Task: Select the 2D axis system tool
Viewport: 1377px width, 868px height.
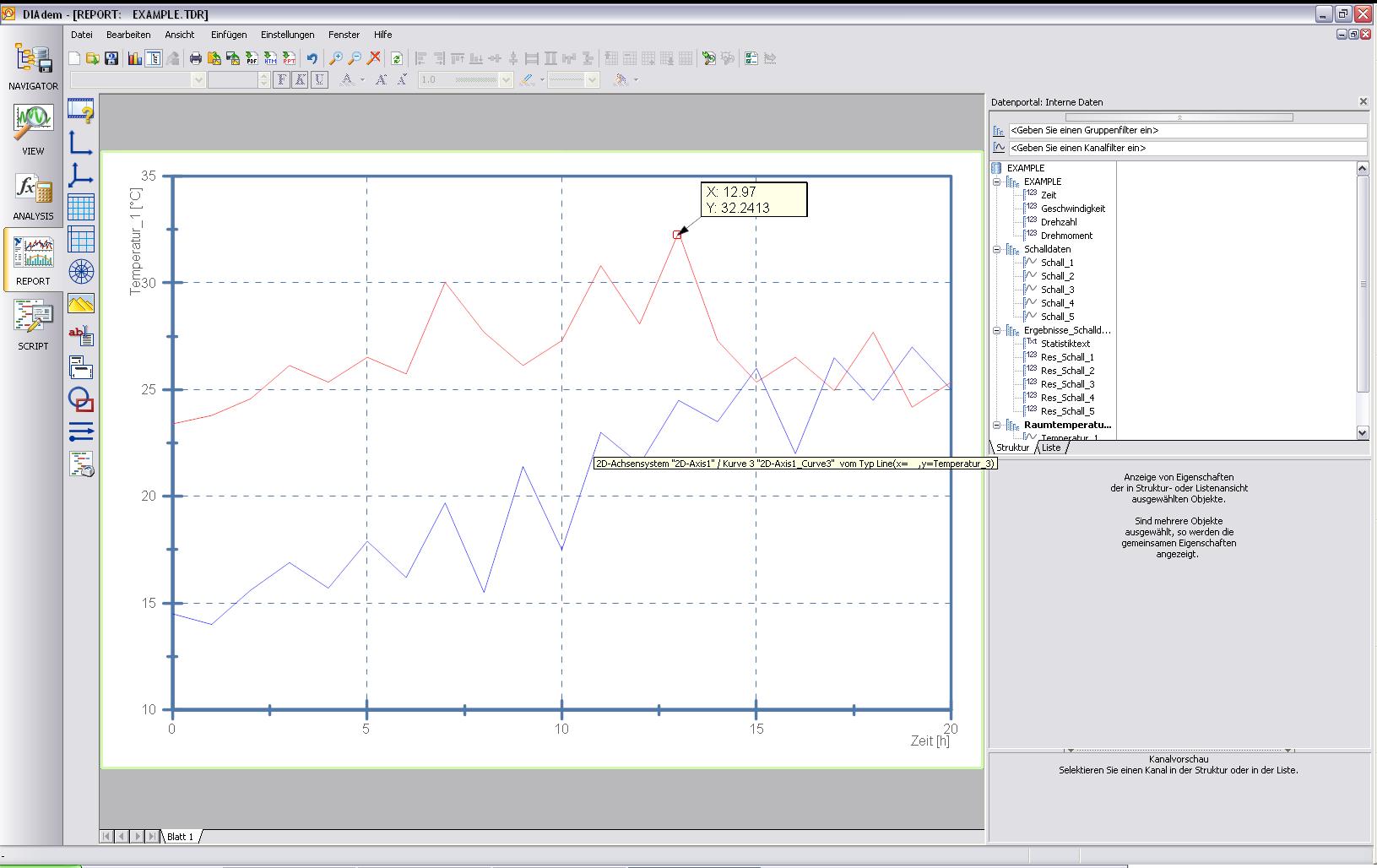Action: pos(81,143)
